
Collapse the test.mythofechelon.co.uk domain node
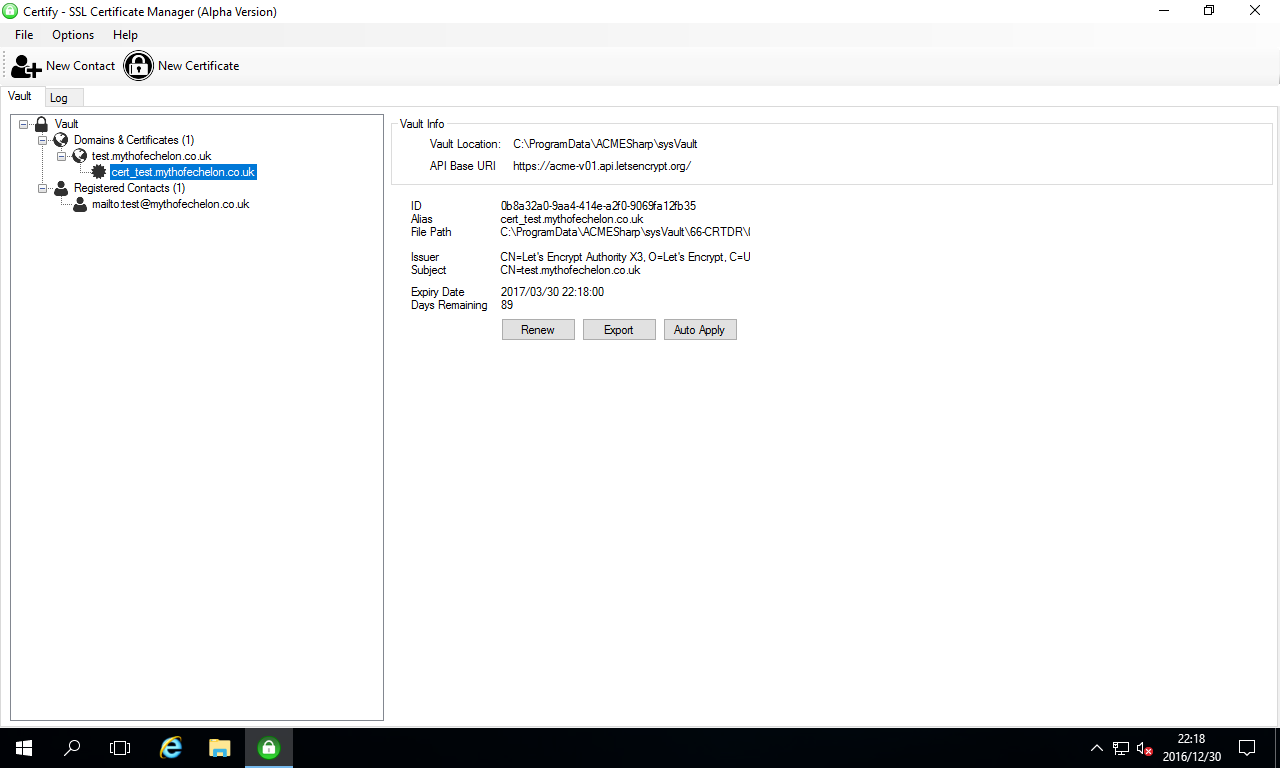(x=62, y=156)
